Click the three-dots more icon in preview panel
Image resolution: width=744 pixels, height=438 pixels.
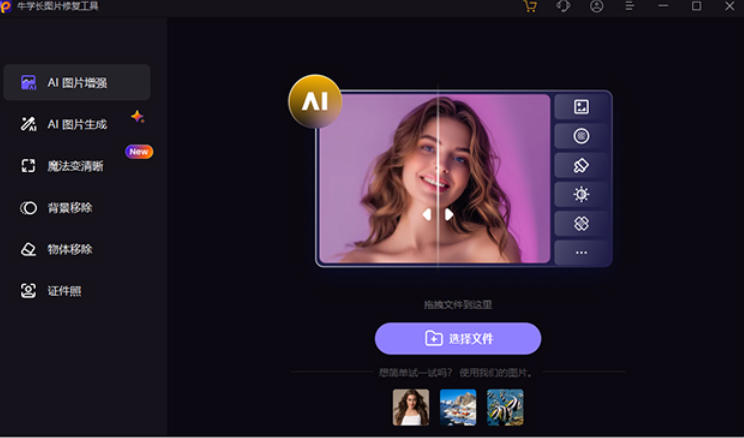(581, 252)
